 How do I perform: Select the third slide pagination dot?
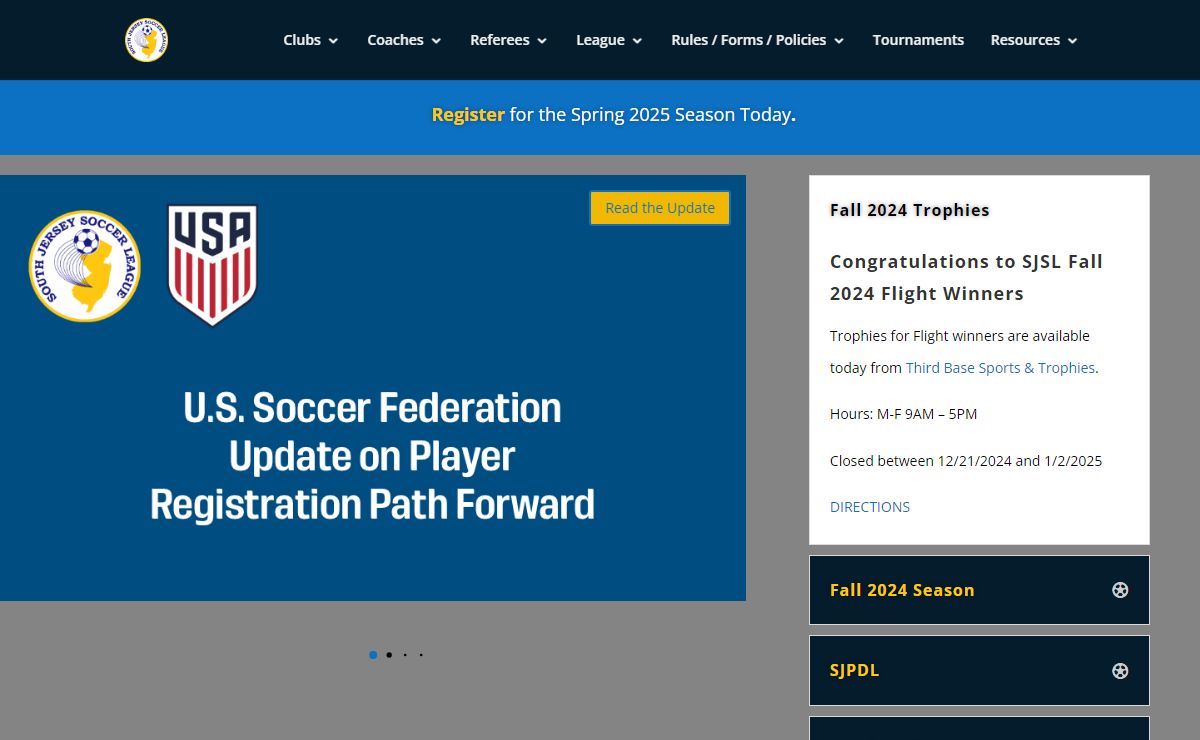[405, 655]
